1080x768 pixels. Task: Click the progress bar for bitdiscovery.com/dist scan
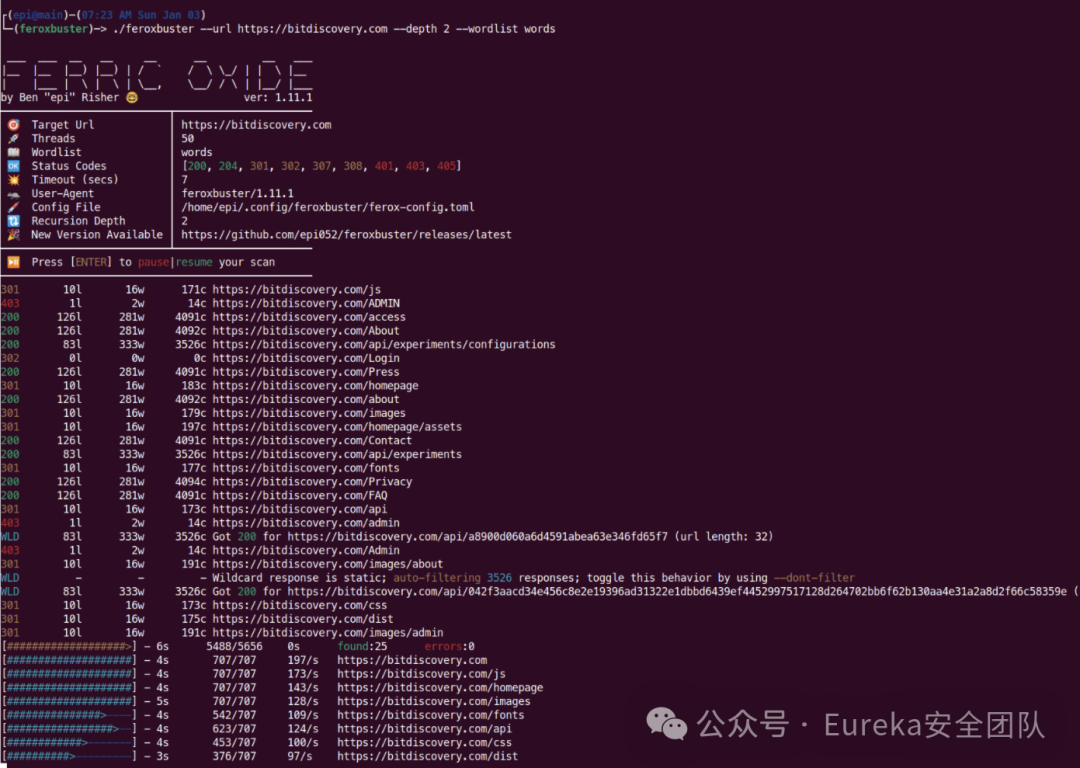[x=70, y=756]
